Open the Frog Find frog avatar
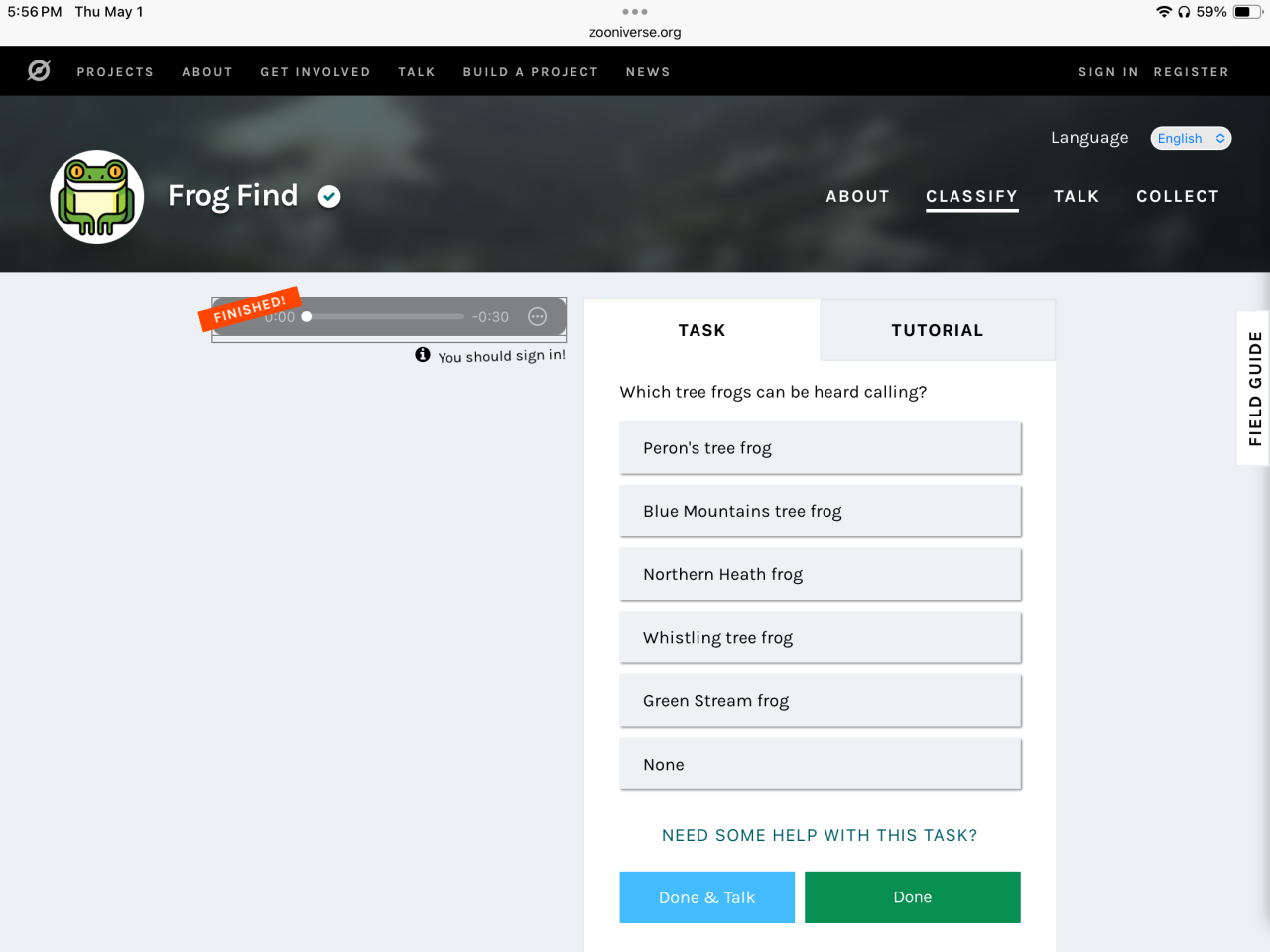Screen dimensions: 1270x952 pos(97,196)
